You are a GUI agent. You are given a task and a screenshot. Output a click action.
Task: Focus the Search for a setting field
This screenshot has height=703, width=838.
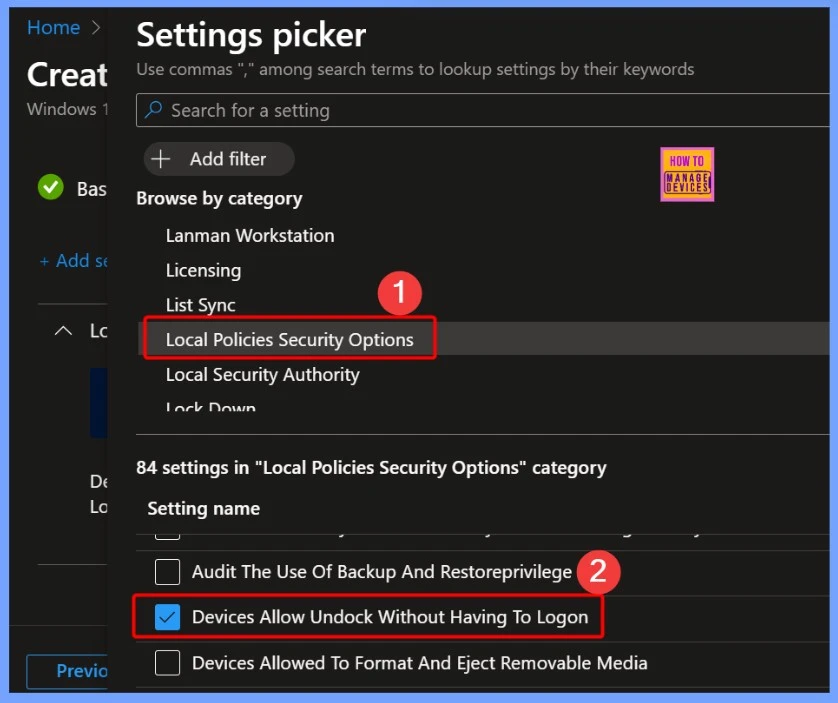(x=480, y=111)
